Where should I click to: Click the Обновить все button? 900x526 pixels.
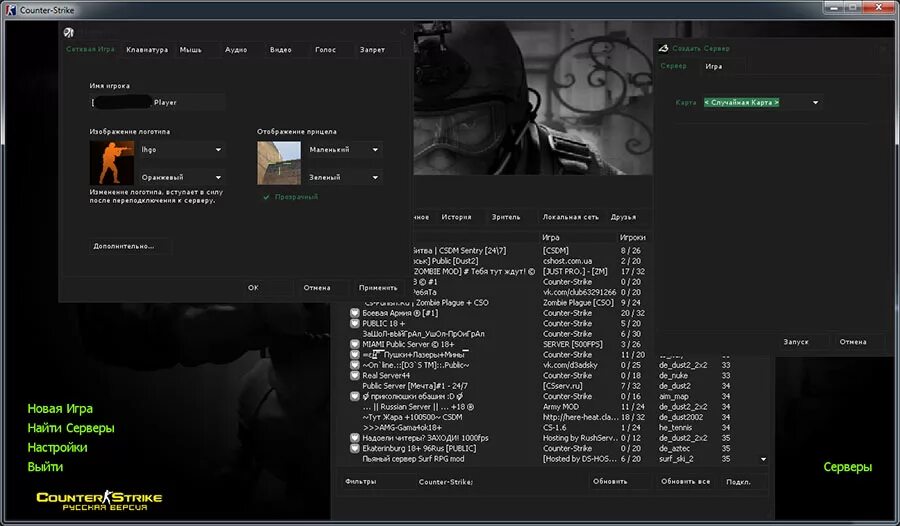pyautogui.click(x=685, y=482)
